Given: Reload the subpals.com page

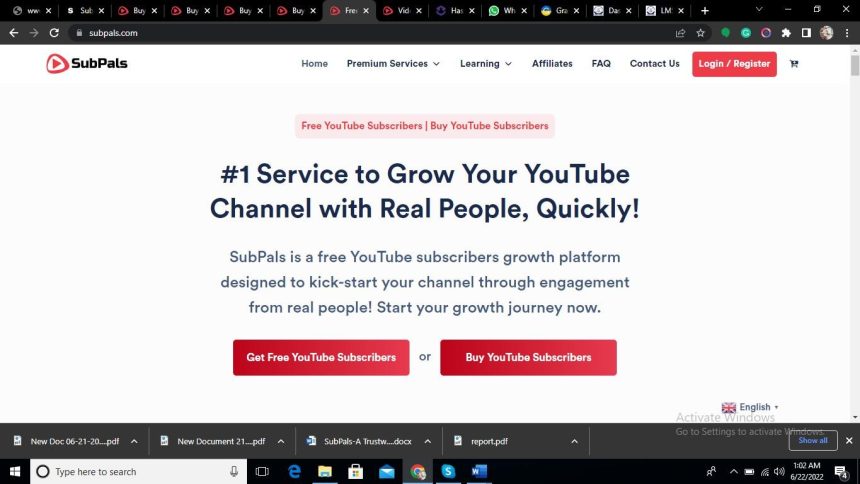Looking at the screenshot, I should pyautogui.click(x=54, y=33).
